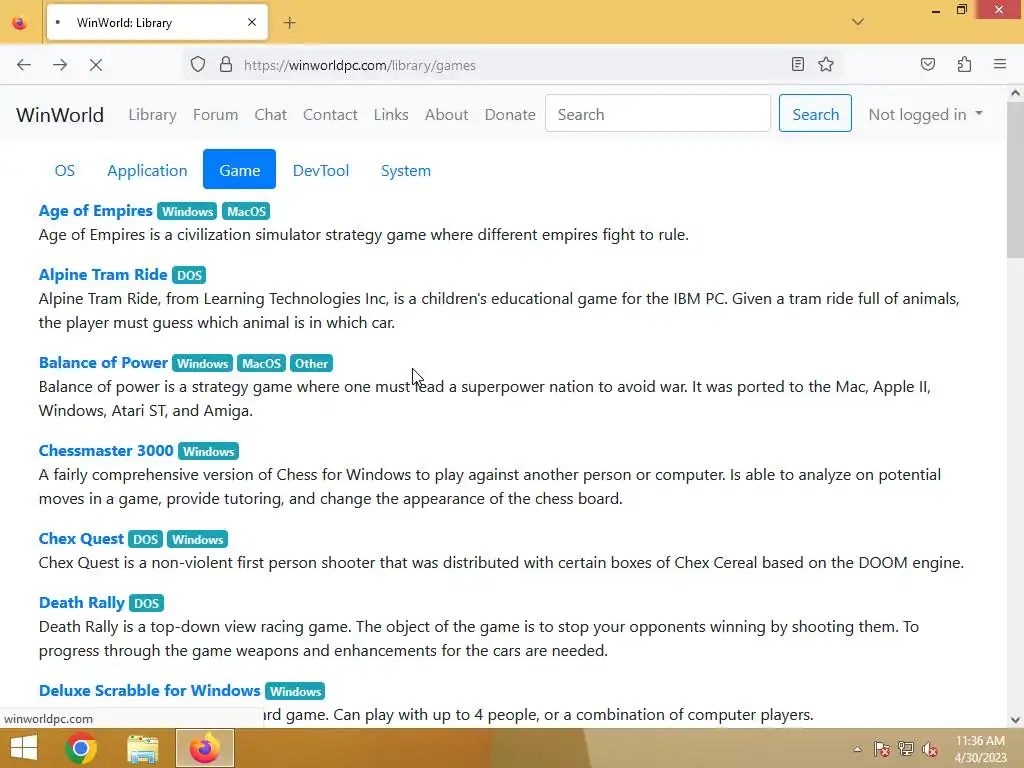Screen dimensions: 1024x768
Task: Open the Windows Start button
Action: pos(24,748)
